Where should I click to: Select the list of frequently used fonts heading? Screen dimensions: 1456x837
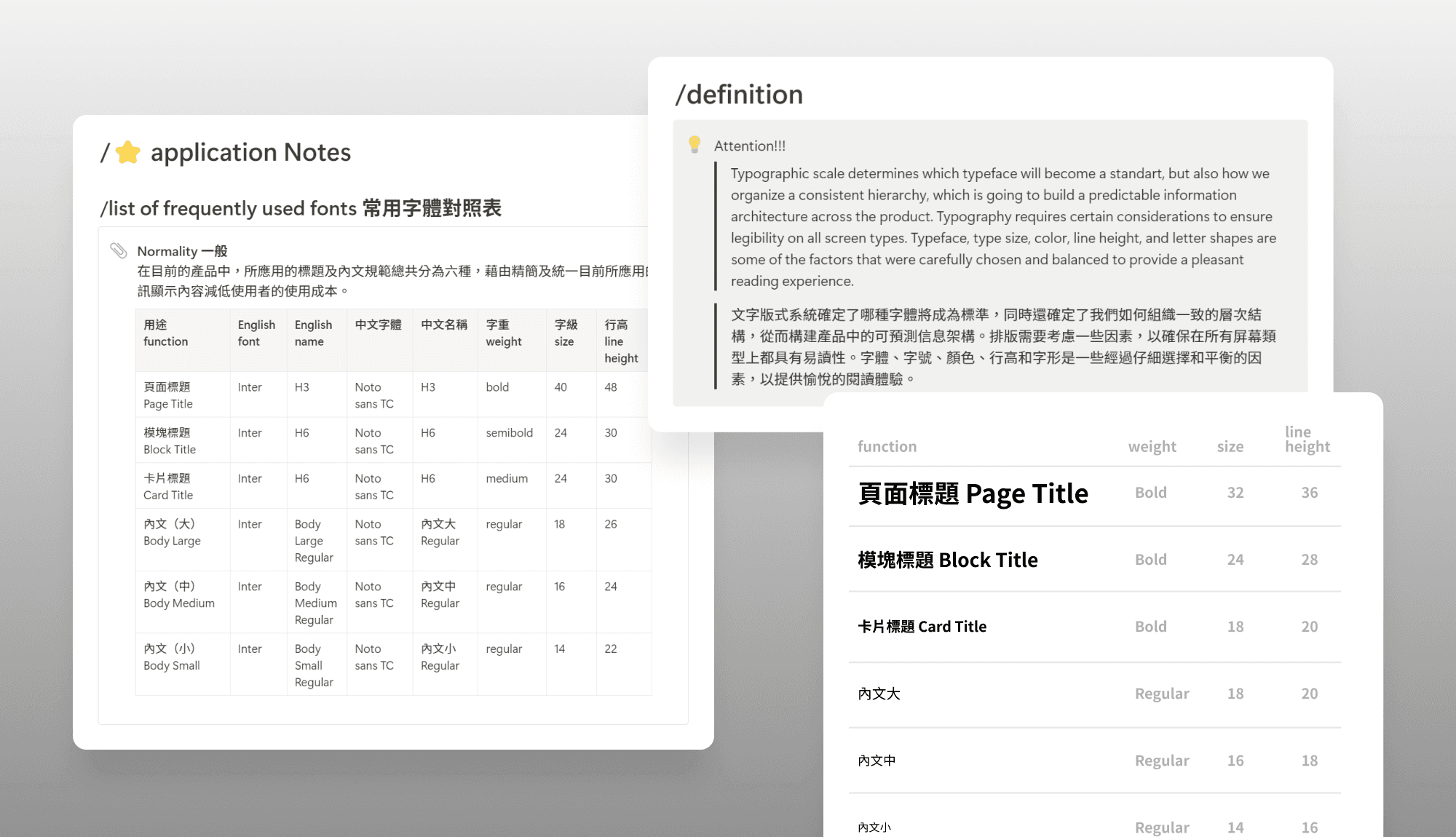point(301,208)
